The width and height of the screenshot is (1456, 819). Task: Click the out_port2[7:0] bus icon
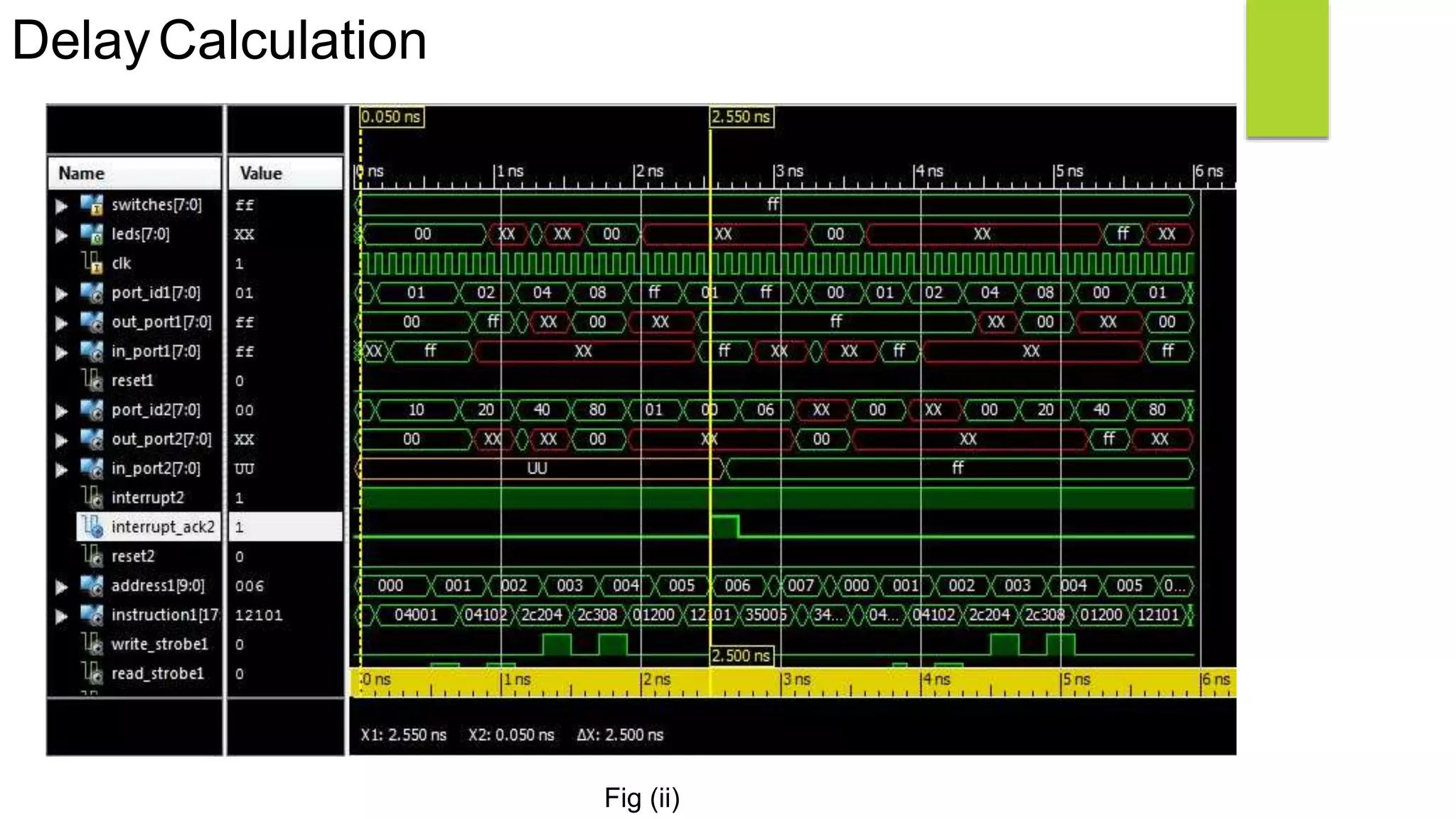click(91, 439)
